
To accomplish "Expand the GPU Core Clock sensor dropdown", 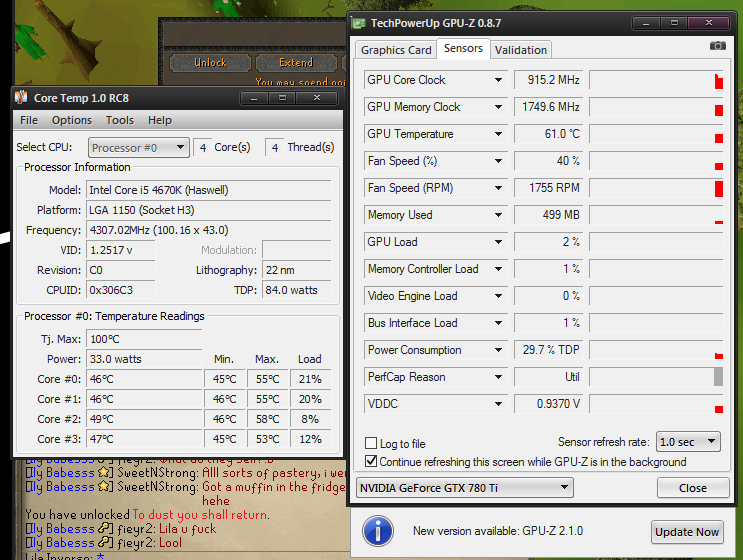I will pyautogui.click(x=498, y=80).
